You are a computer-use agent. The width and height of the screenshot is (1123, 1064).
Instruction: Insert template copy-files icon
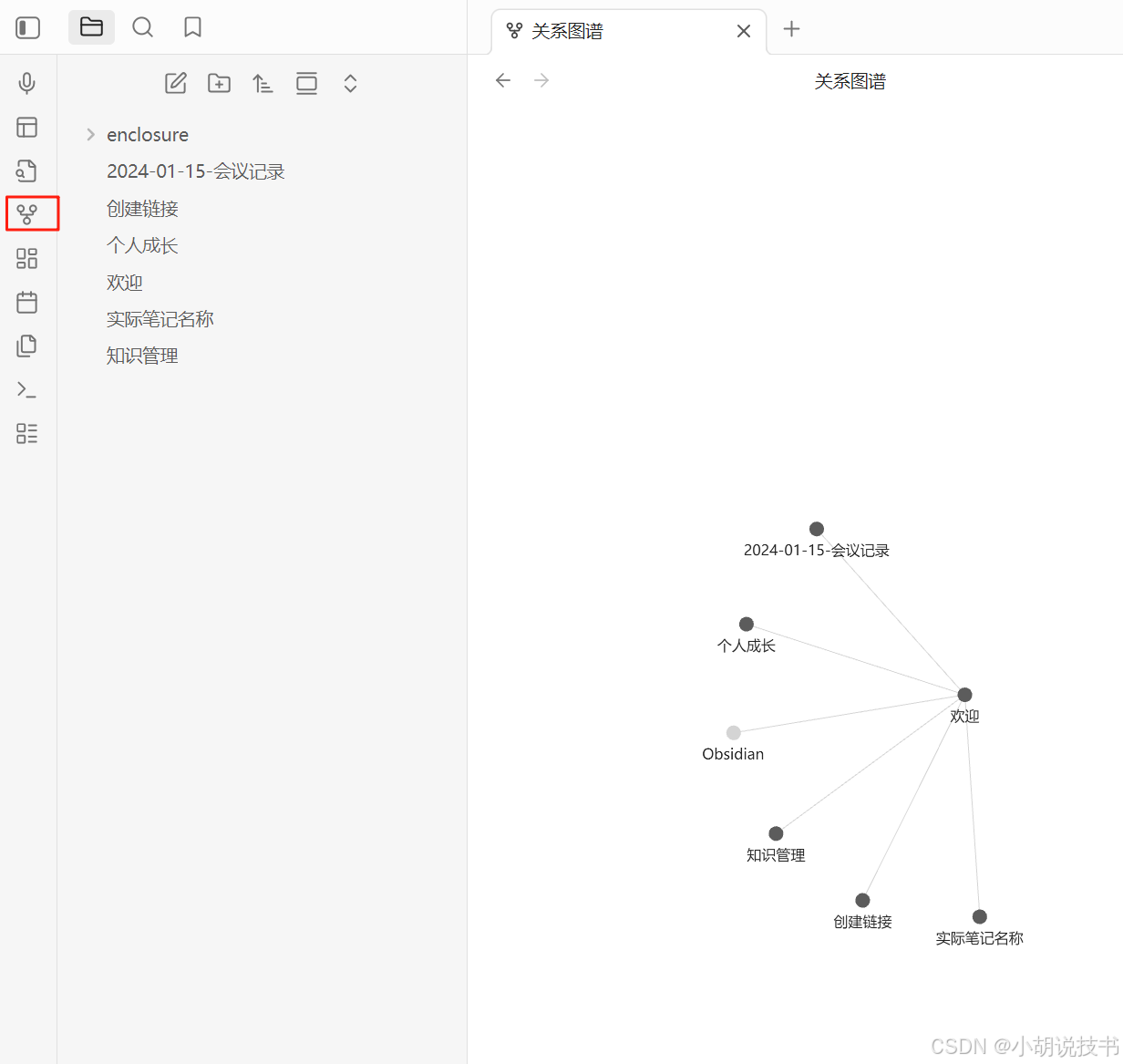click(27, 346)
